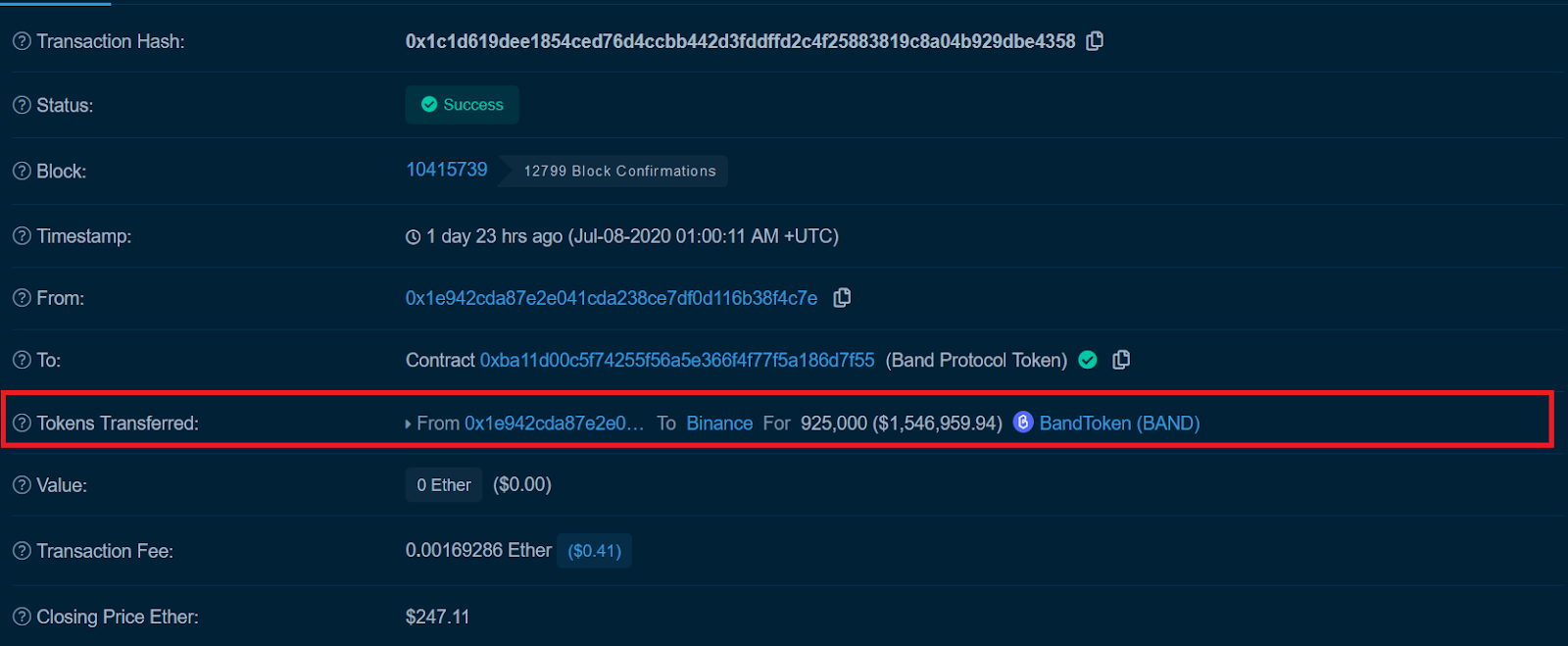Image resolution: width=1568 pixels, height=646 pixels.
Task: Click the BandToken logo icon
Action: point(1023,422)
